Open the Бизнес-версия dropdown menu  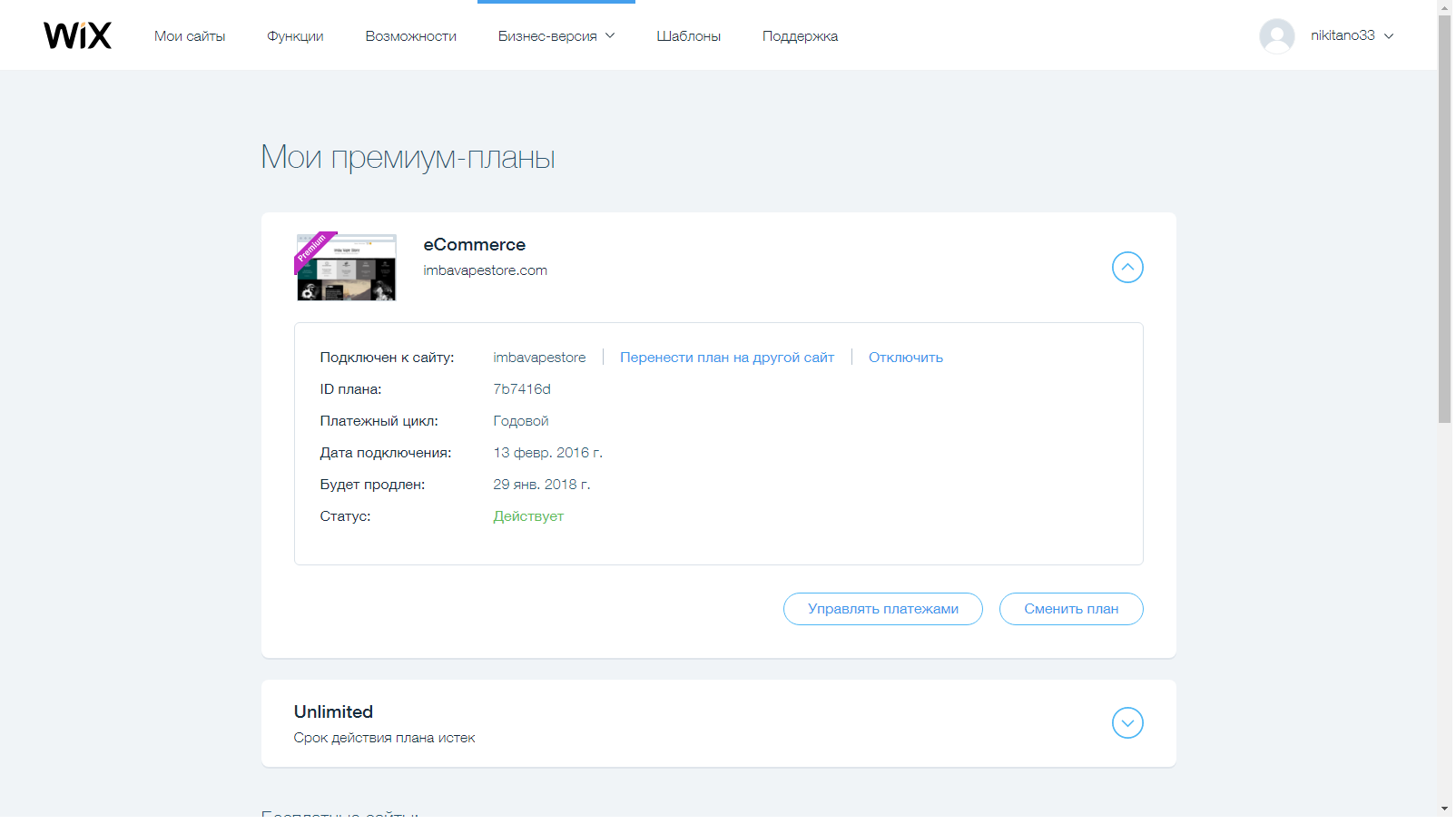coord(556,36)
